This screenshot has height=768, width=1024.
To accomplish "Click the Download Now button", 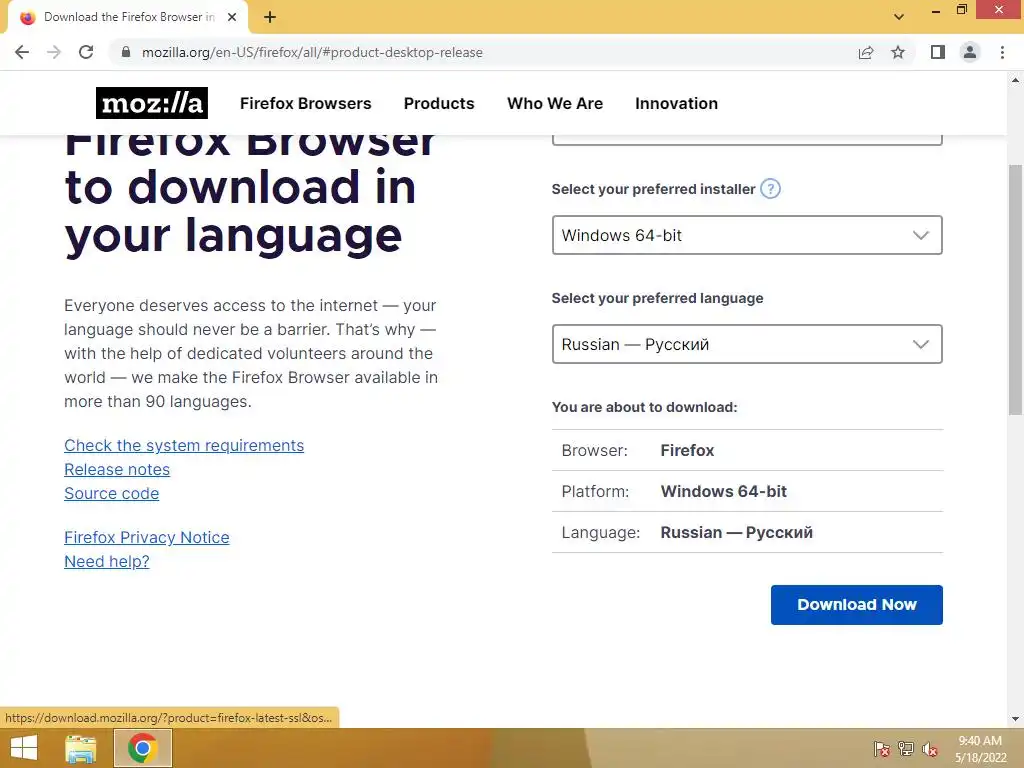I will [x=857, y=605].
